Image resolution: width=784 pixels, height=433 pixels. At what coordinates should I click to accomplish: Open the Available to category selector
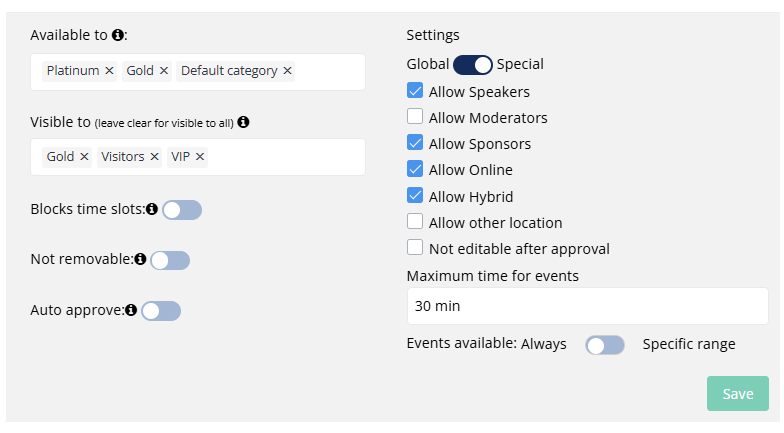tap(328, 72)
